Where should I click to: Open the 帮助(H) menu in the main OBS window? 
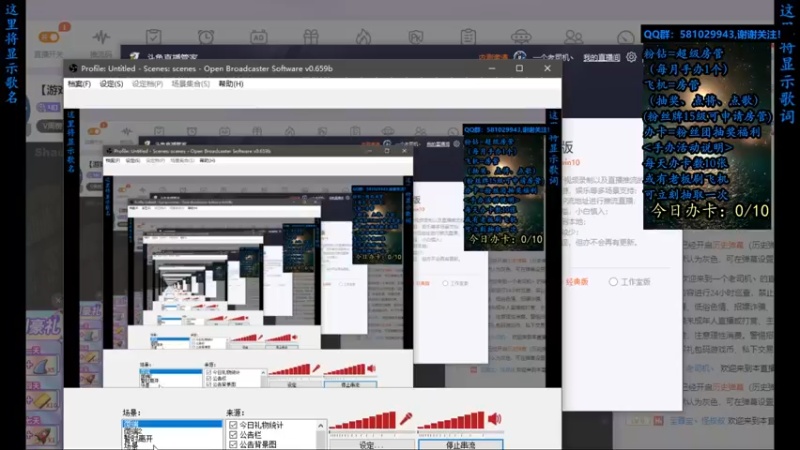(231, 84)
